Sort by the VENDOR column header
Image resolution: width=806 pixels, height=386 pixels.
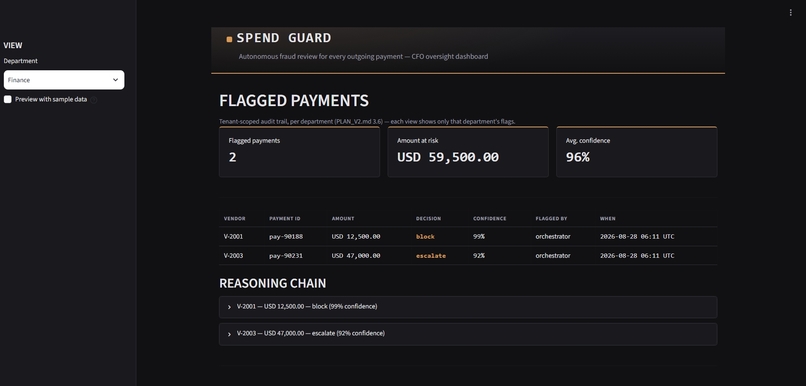pyautogui.click(x=234, y=218)
